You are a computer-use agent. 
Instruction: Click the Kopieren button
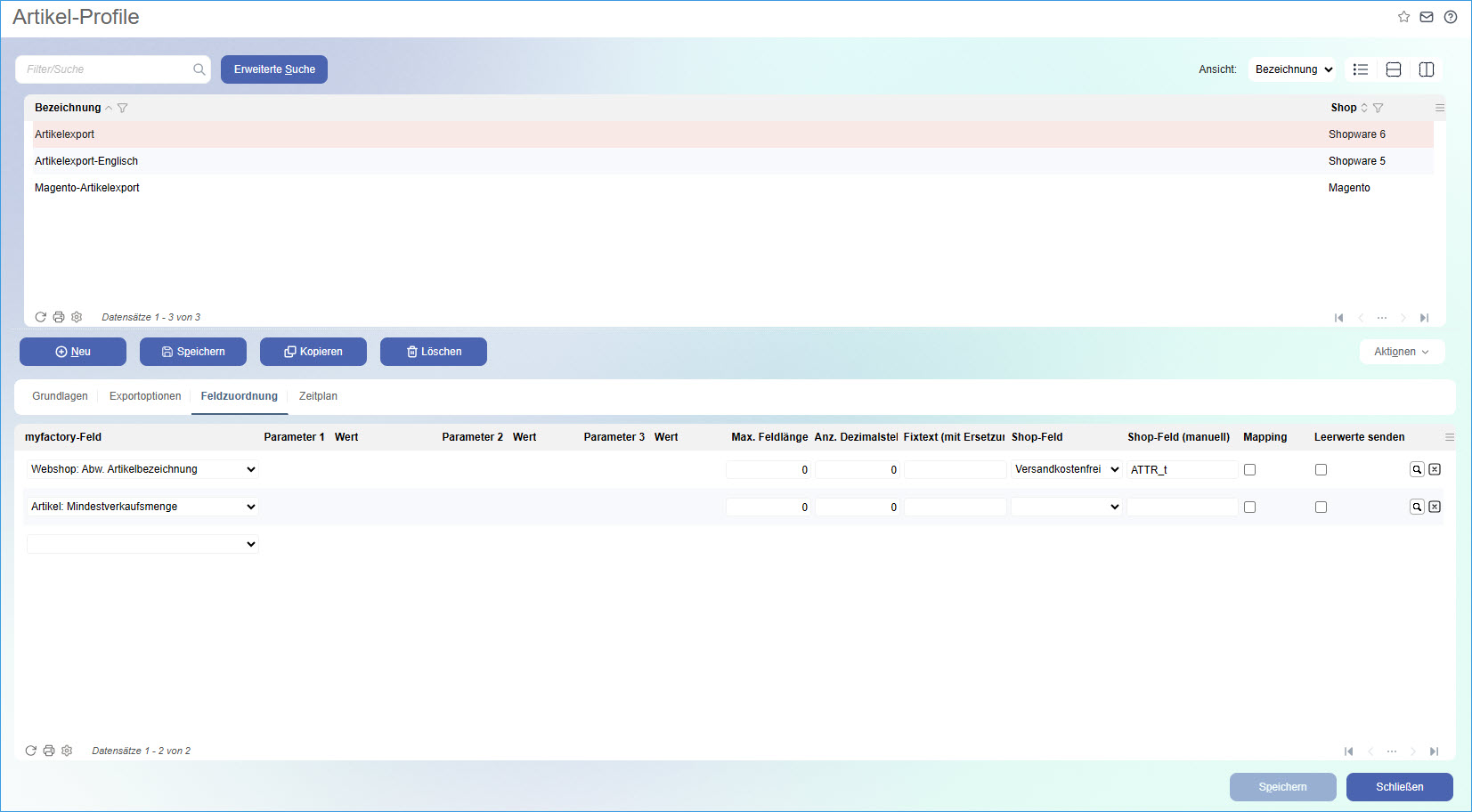coord(313,352)
